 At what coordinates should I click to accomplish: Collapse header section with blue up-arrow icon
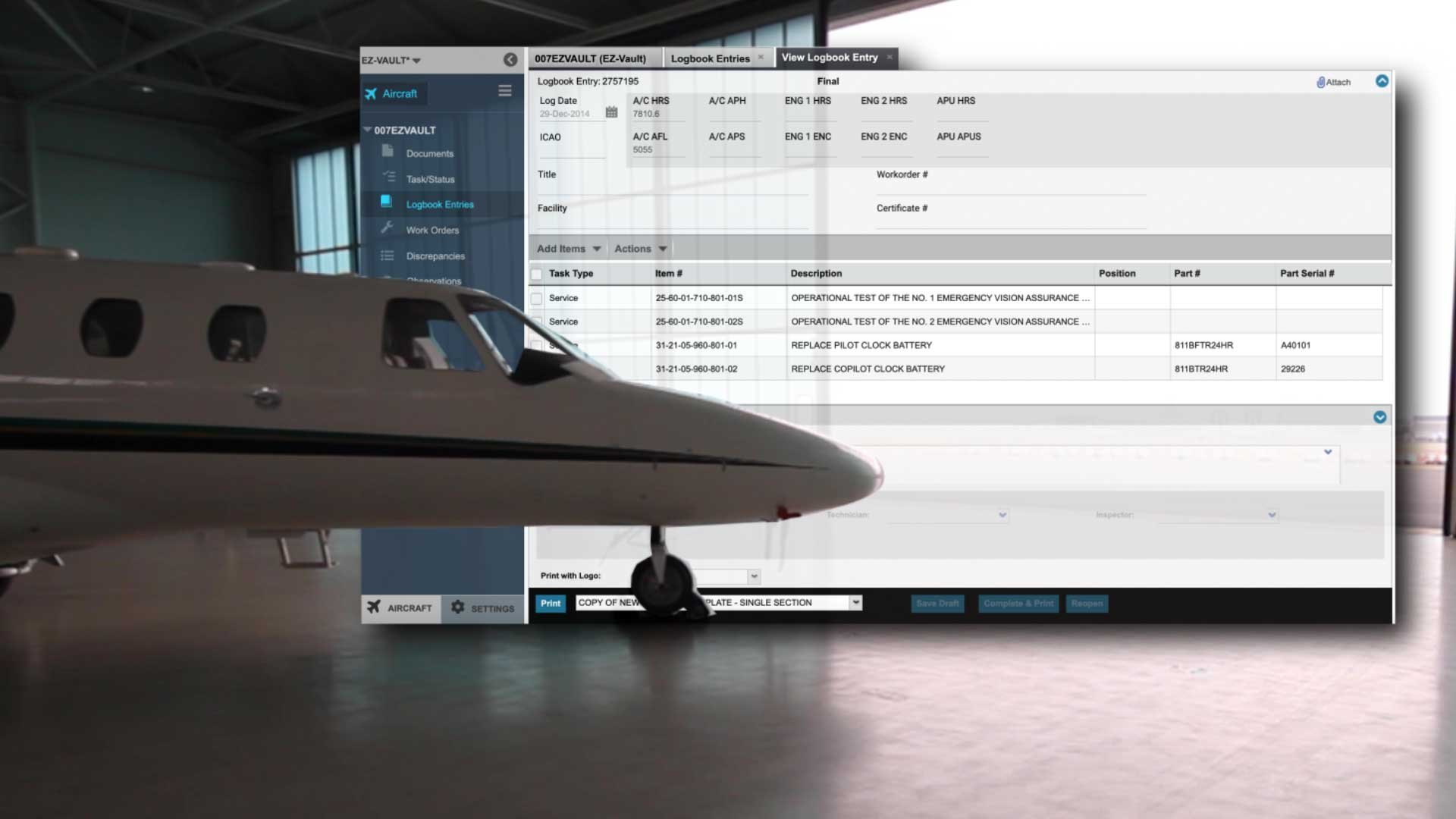(x=1382, y=81)
